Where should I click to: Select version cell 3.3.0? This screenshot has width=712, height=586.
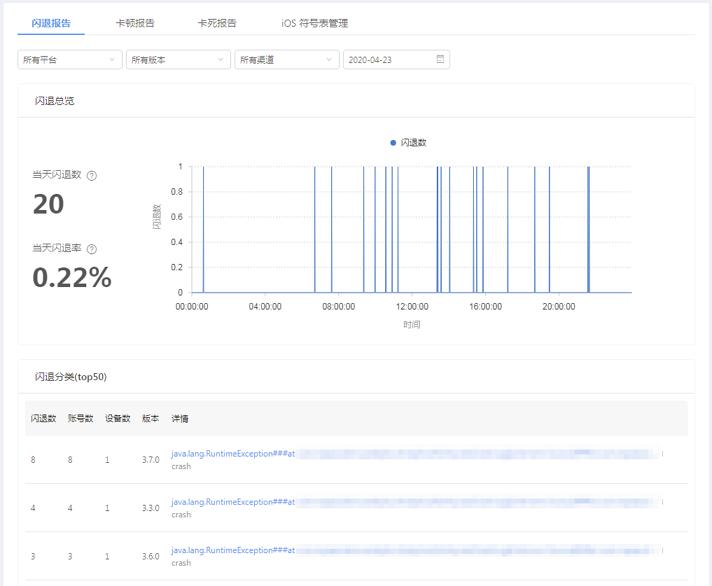pyautogui.click(x=151, y=508)
